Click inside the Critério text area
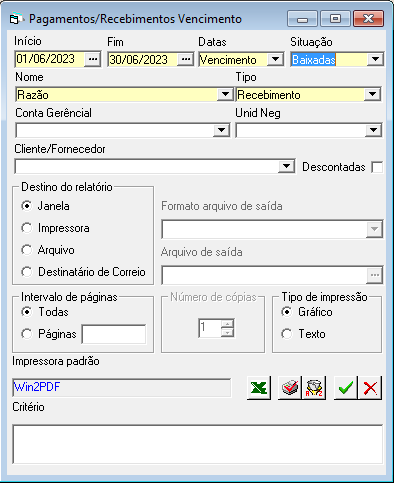 [197, 444]
